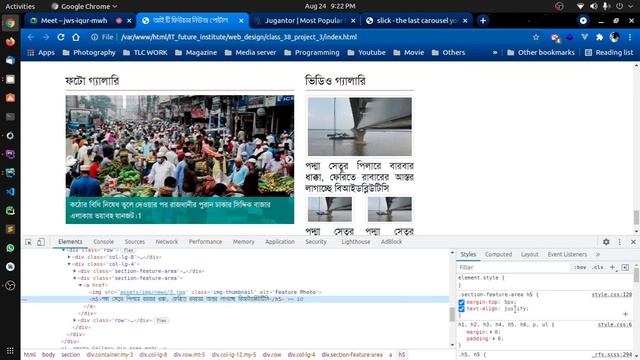
Task: Click the flex badge on the lower div row
Action: pos(161,320)
